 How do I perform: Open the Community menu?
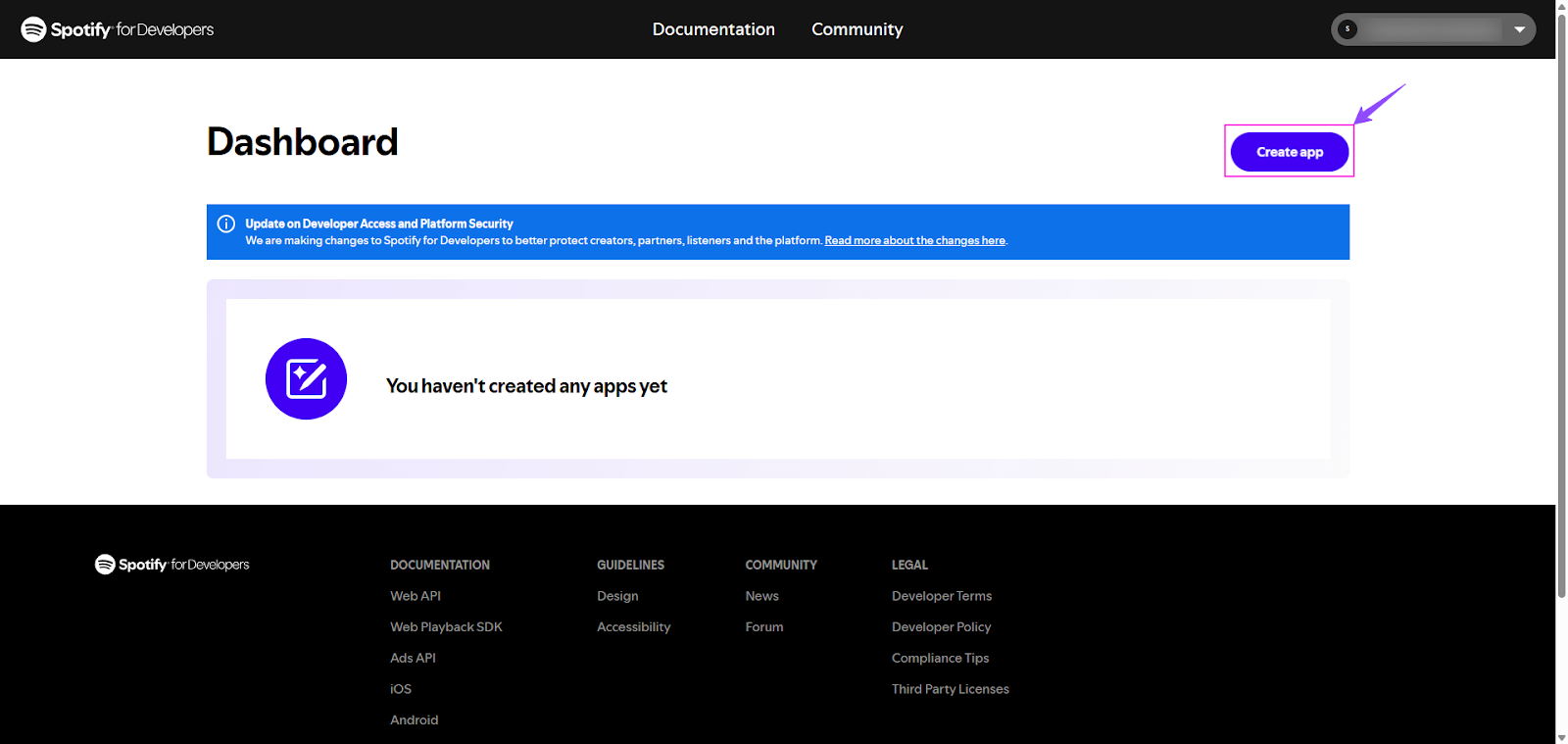[x=857, y=29]
